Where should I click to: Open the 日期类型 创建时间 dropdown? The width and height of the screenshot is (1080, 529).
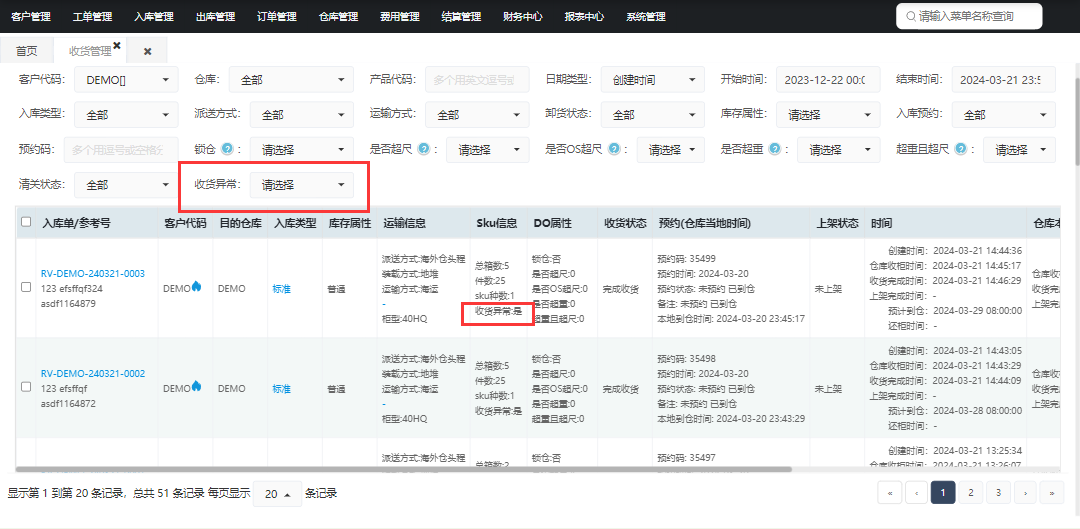pos(652,80)
